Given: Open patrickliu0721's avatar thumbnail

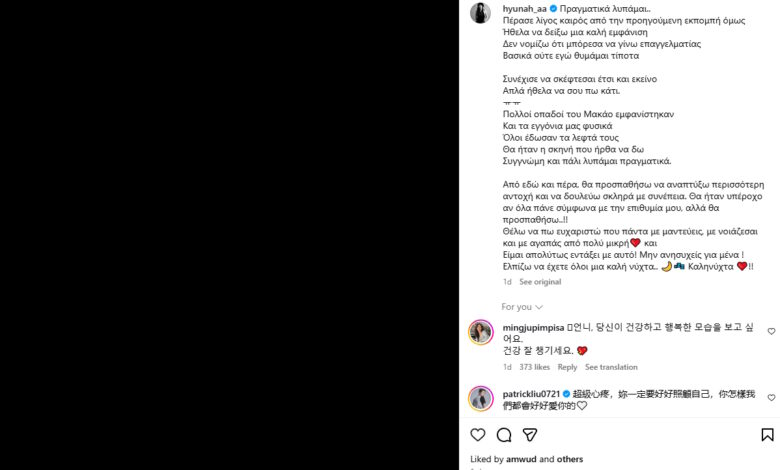Looking at the screenshot, I should (x=481, y=398).
